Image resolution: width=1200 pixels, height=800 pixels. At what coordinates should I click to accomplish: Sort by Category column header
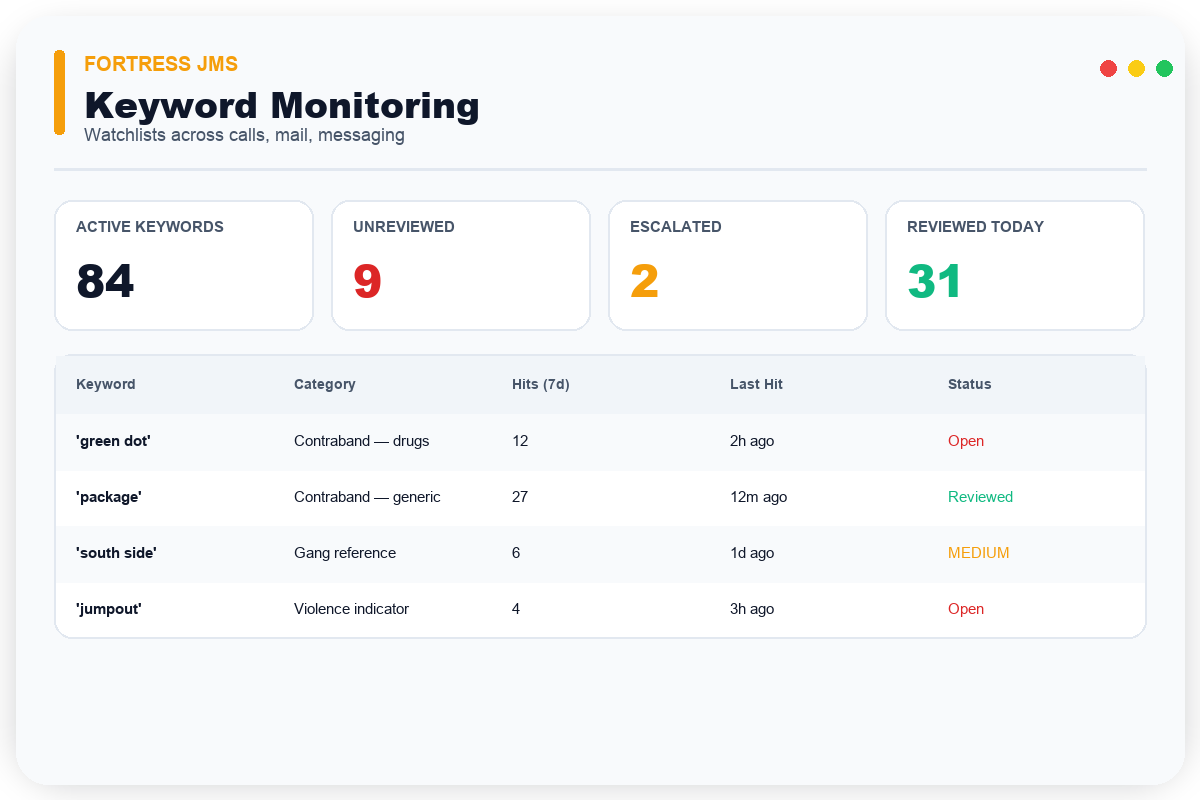click(x=325, y=384)
